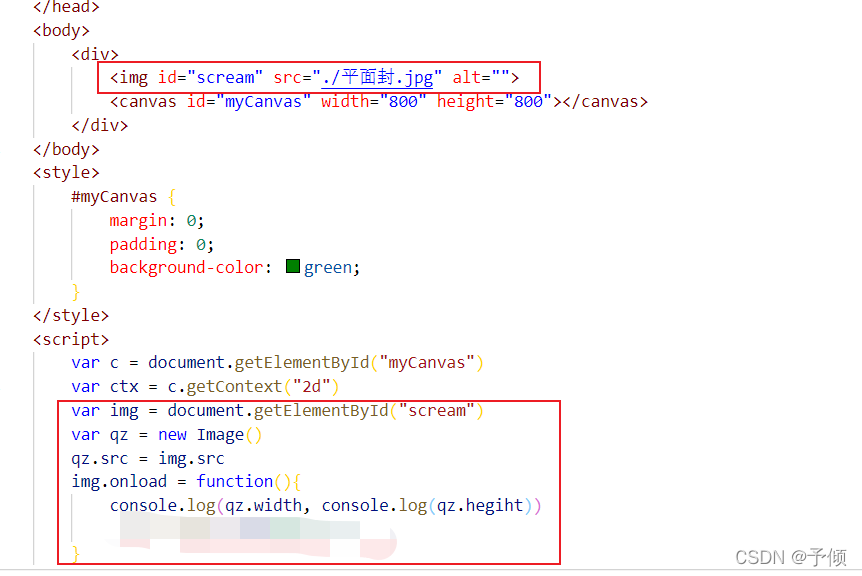
Task: Click 'qz.src' assignment target
Action: coord(100,458)
